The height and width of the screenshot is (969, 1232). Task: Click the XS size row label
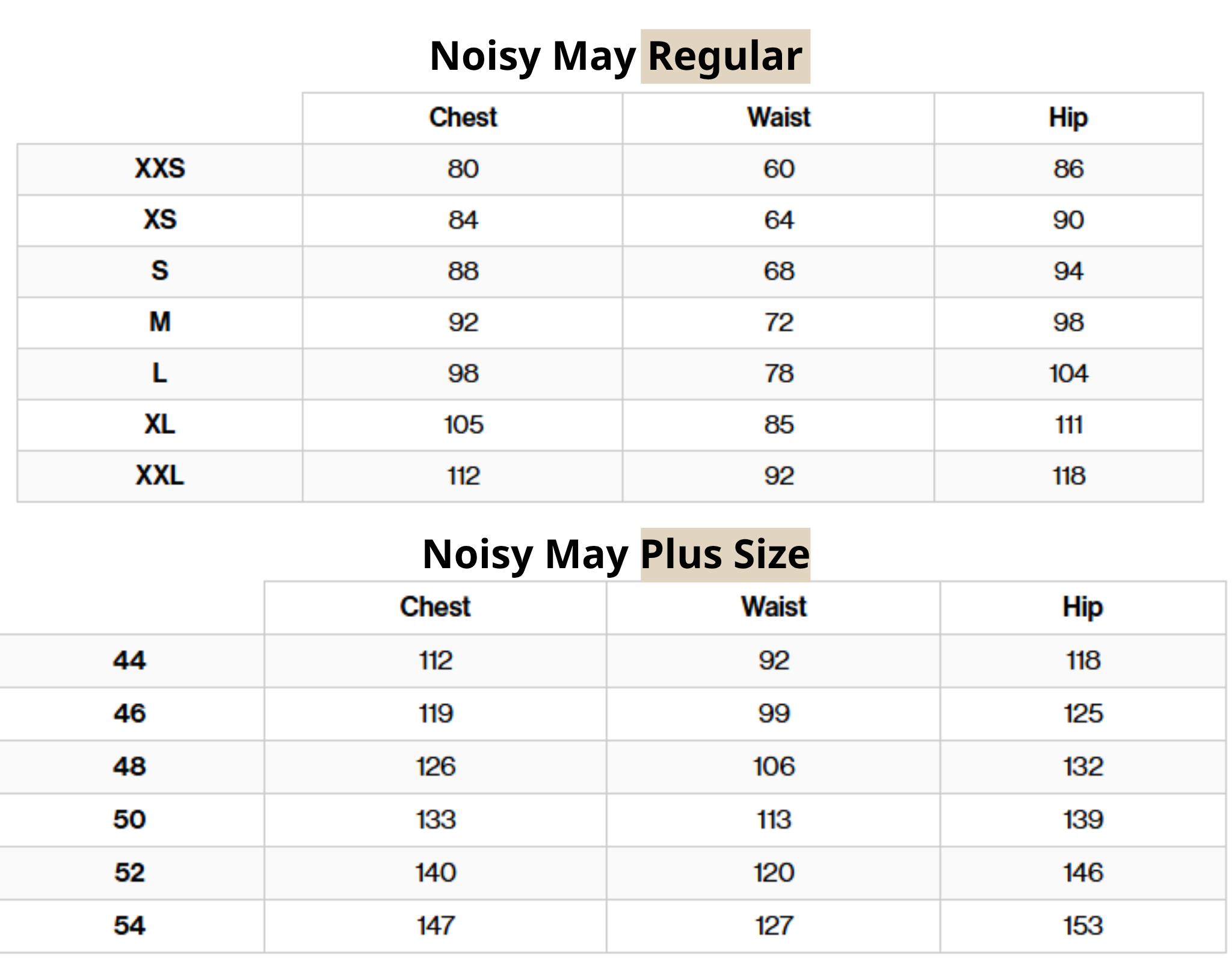tap(160, 220)
